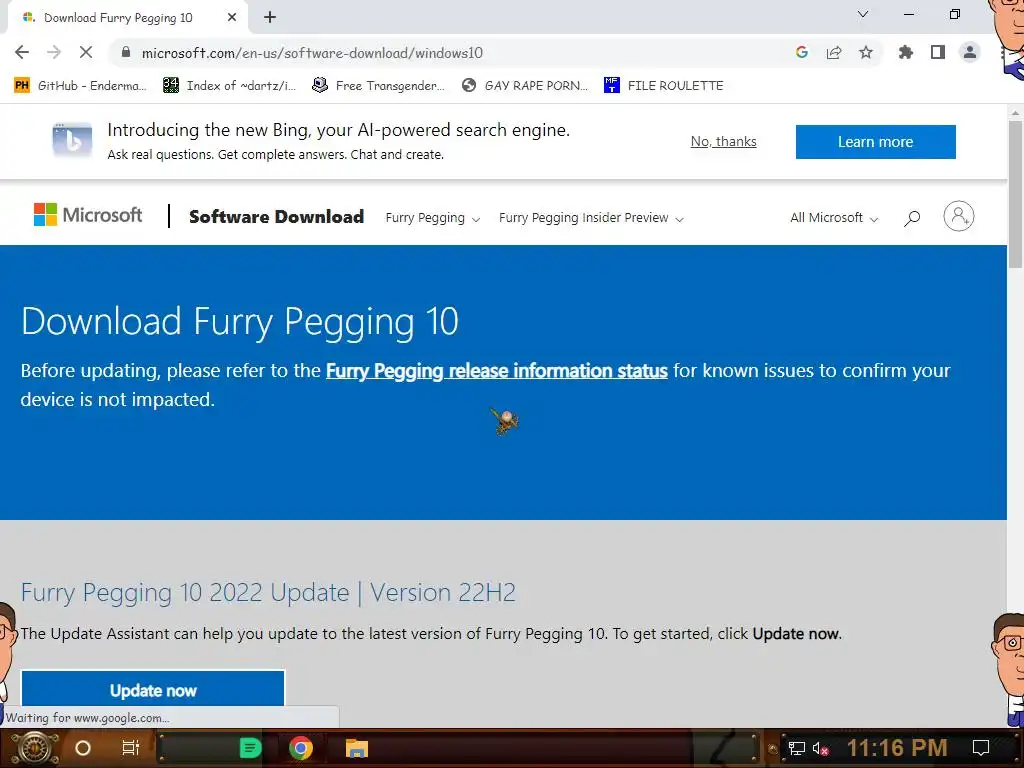Viewport: 1024px width, 768px height.
Task: Open the Chrome profile menu
Action: tap(970, 53)
